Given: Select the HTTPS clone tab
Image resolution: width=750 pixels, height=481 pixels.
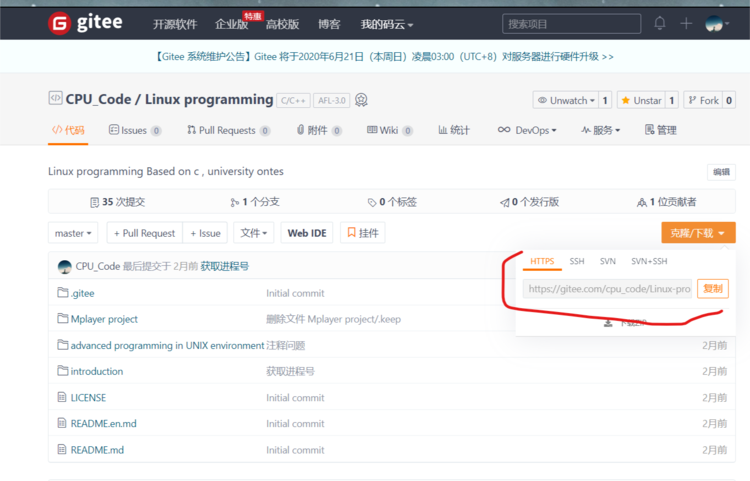Looking at the screenshot, I should pos(542,262).
